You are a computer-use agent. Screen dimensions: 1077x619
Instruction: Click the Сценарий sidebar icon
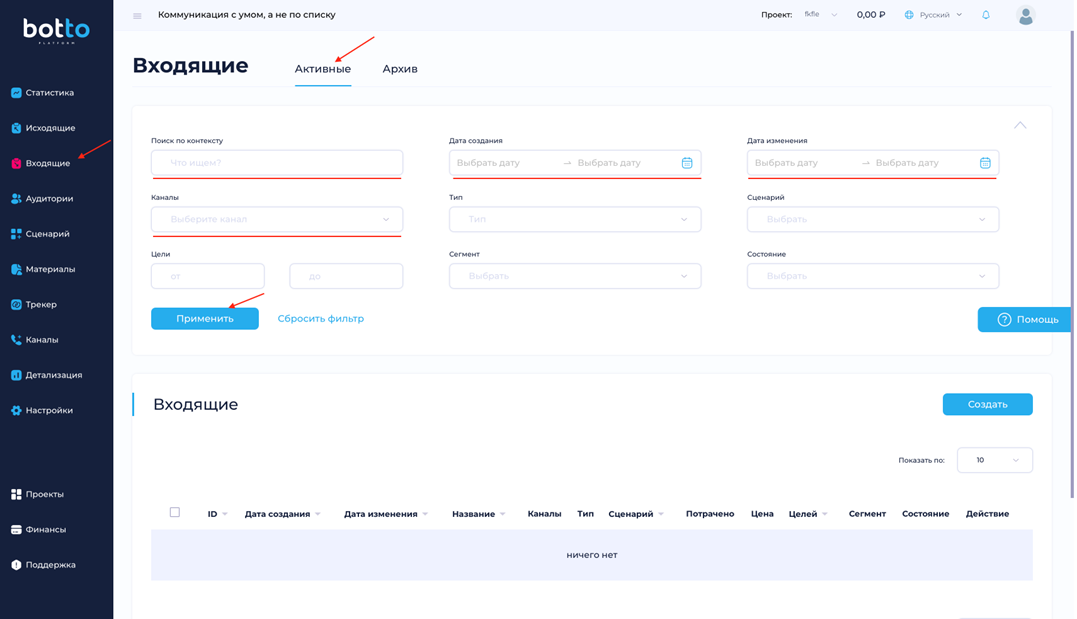[16, 234]
